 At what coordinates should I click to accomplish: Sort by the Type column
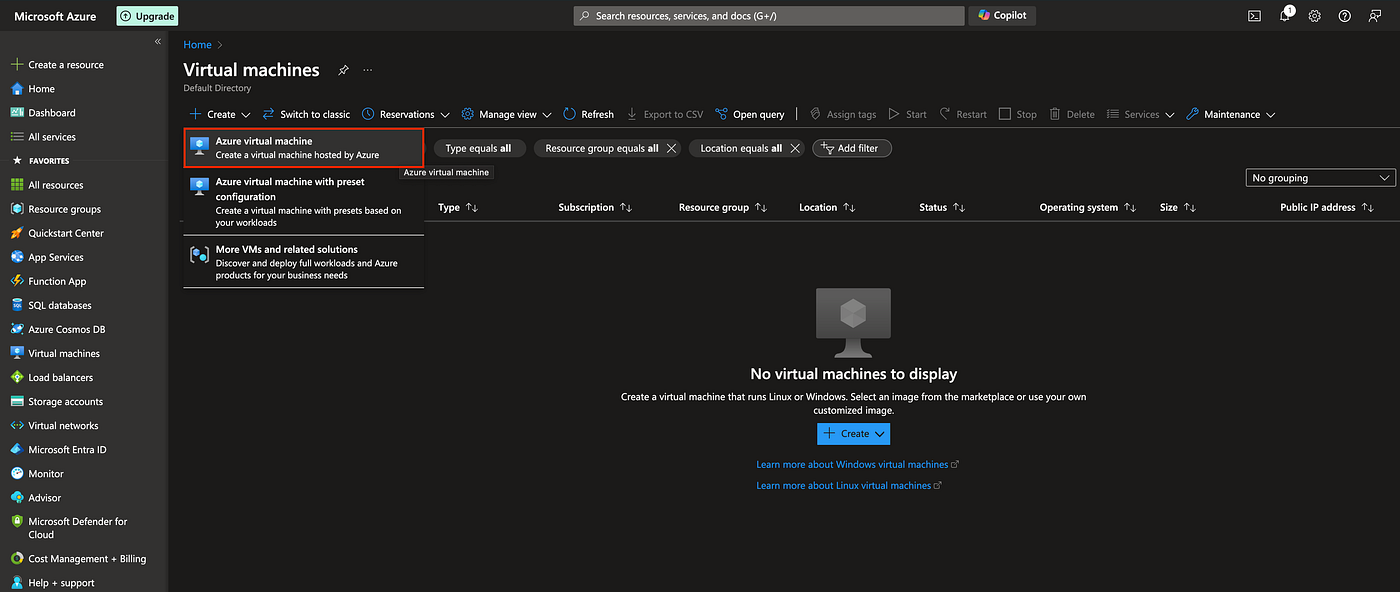(x=458, y=207)
